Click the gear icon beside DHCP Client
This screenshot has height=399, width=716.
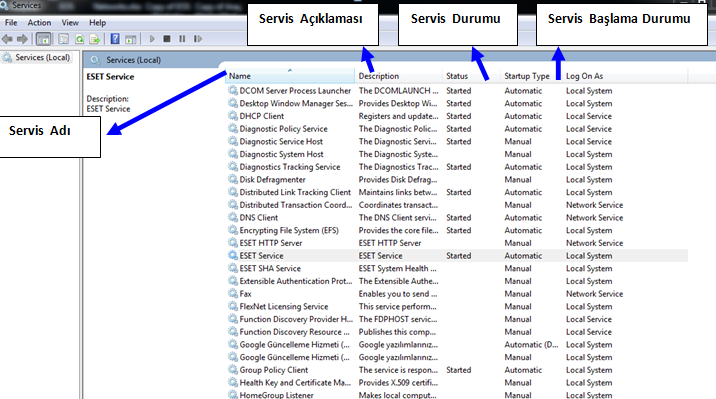[x=233, y=116]
